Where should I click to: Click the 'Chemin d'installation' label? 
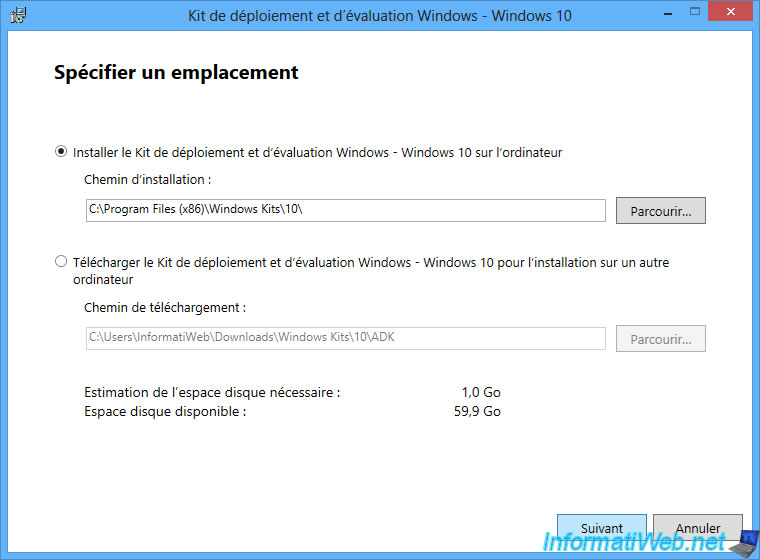tap(147, 180)
